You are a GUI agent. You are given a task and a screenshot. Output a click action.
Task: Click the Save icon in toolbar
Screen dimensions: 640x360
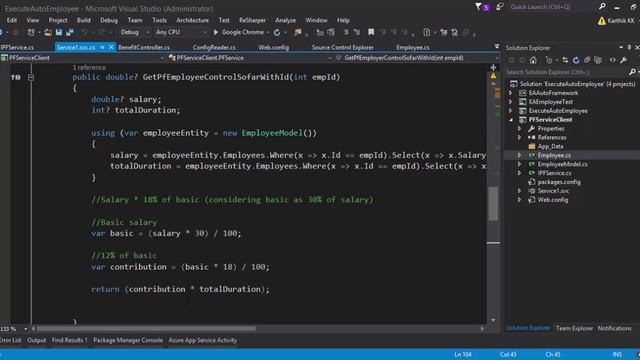[59, 32]
